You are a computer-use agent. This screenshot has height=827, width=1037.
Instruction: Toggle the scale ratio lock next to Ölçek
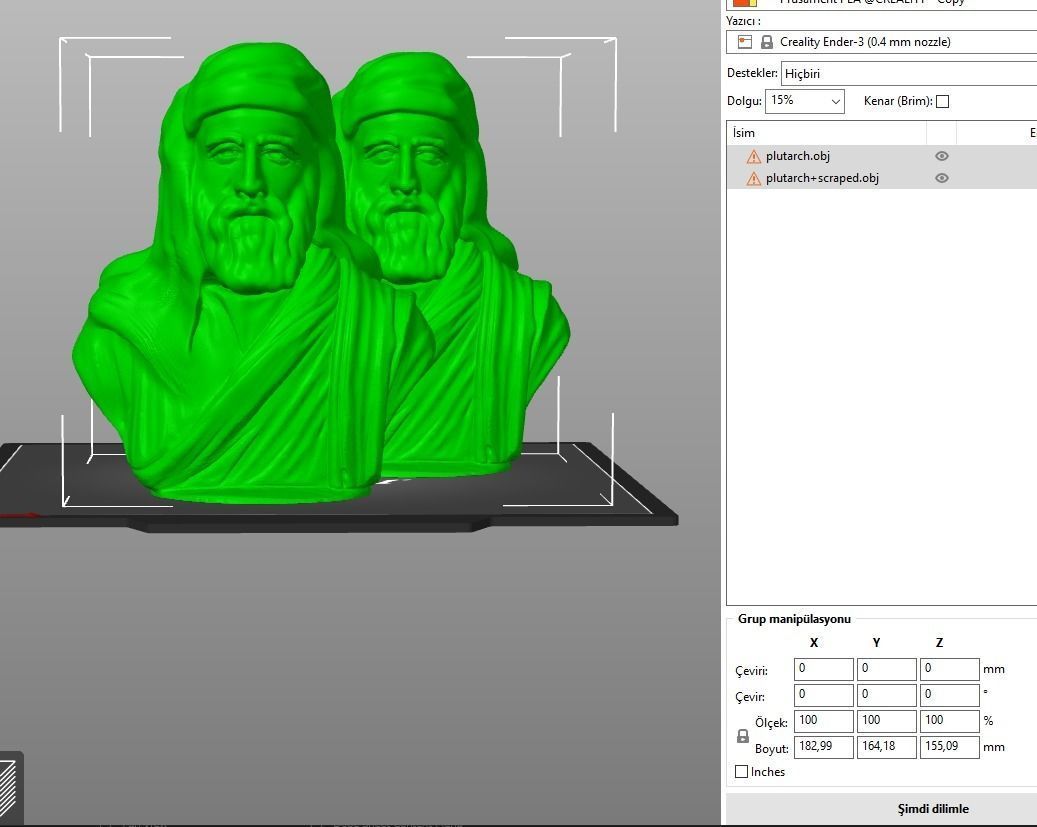coord(743,736)
